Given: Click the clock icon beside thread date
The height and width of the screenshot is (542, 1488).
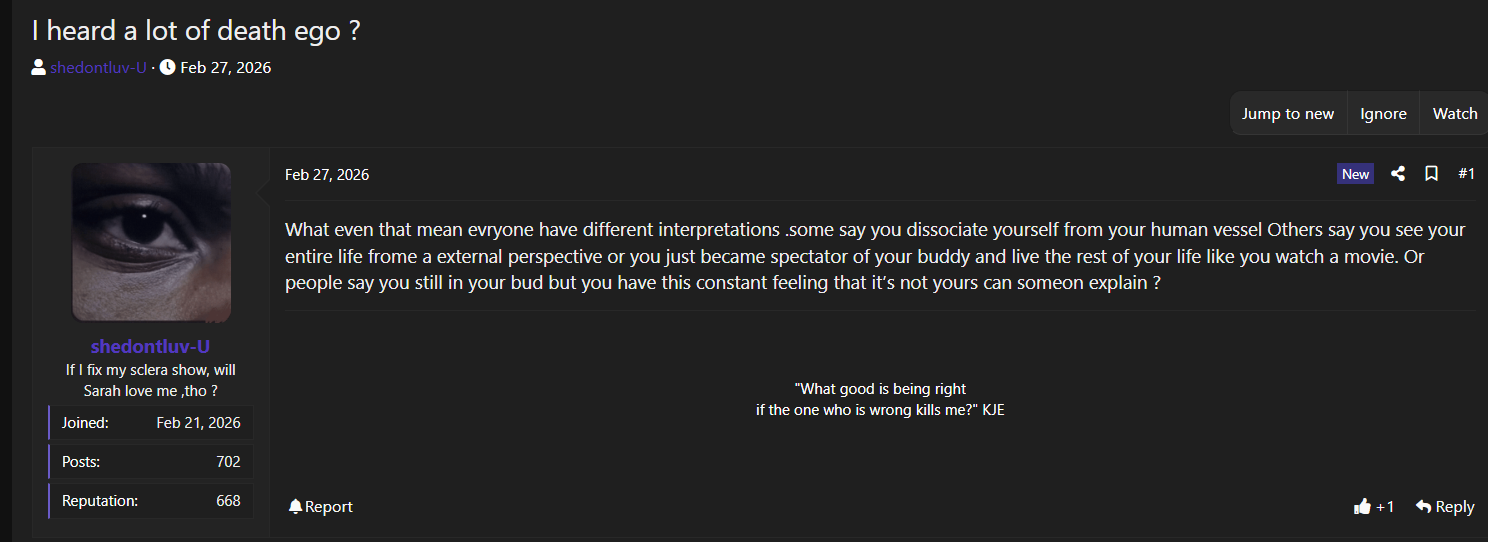Looking at the screenshot, I should (x=167, y=68).
